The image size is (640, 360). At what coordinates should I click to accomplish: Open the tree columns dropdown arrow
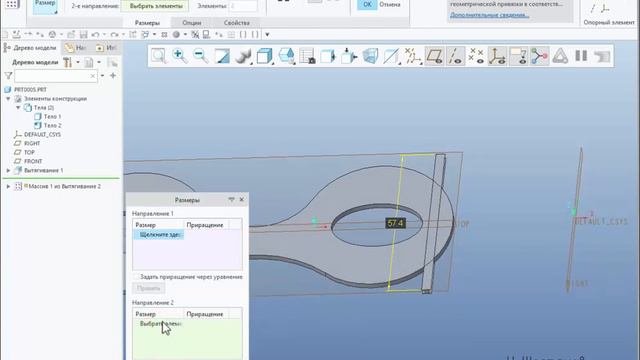click(99, 62)
